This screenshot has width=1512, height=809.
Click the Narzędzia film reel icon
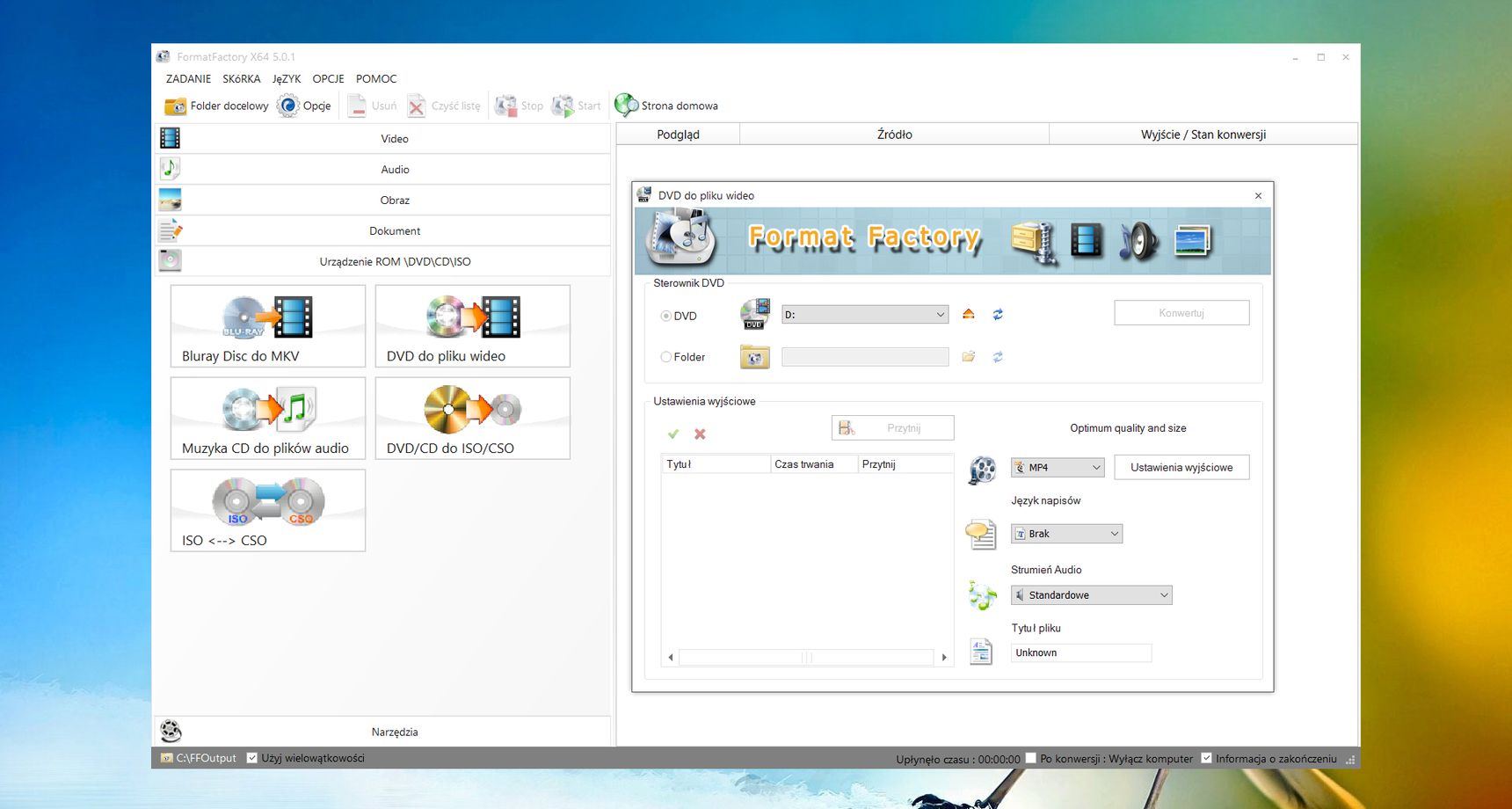coord(171,731)
